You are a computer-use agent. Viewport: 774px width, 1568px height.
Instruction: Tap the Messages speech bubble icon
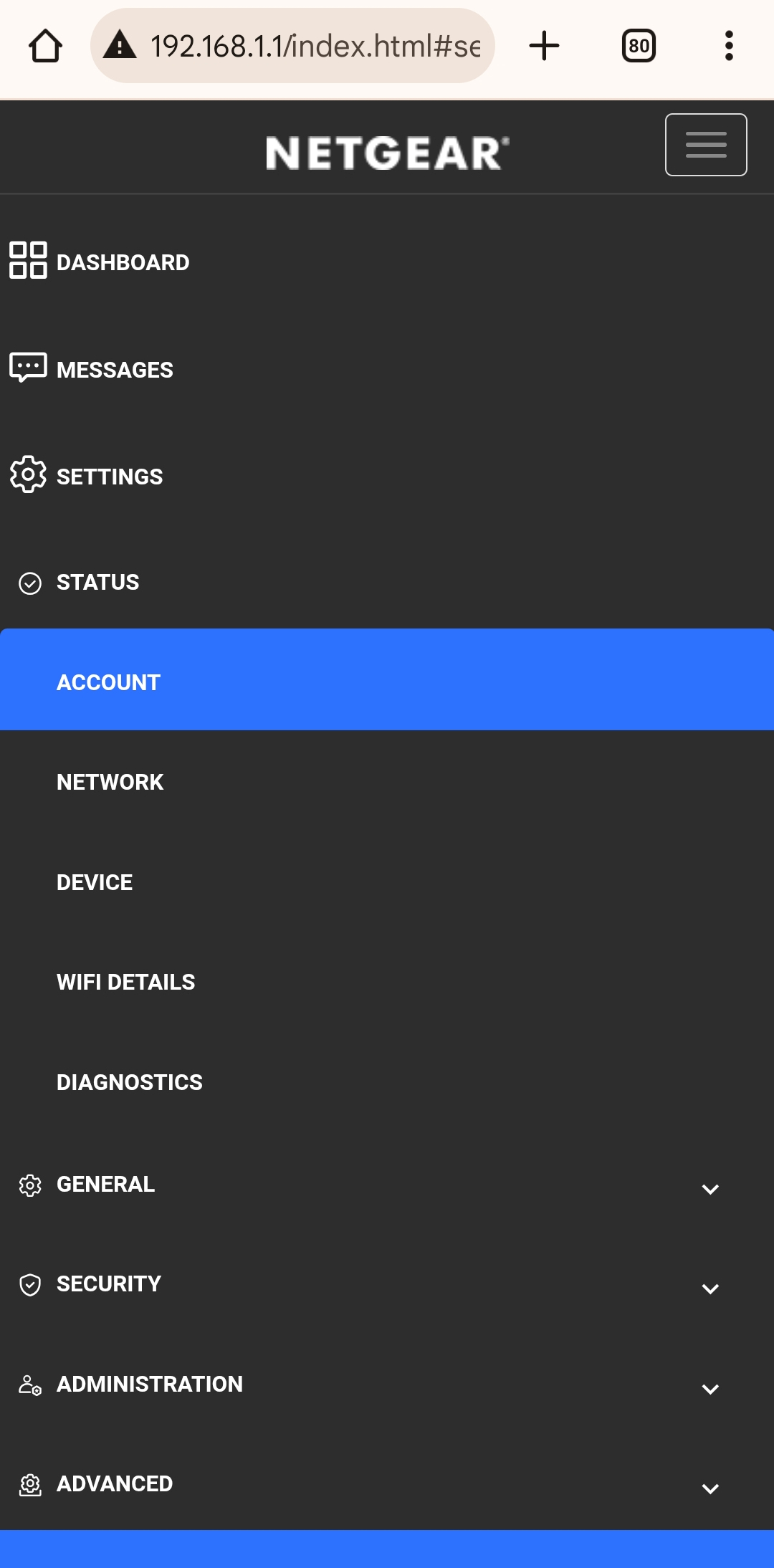(x=28, y=368)
